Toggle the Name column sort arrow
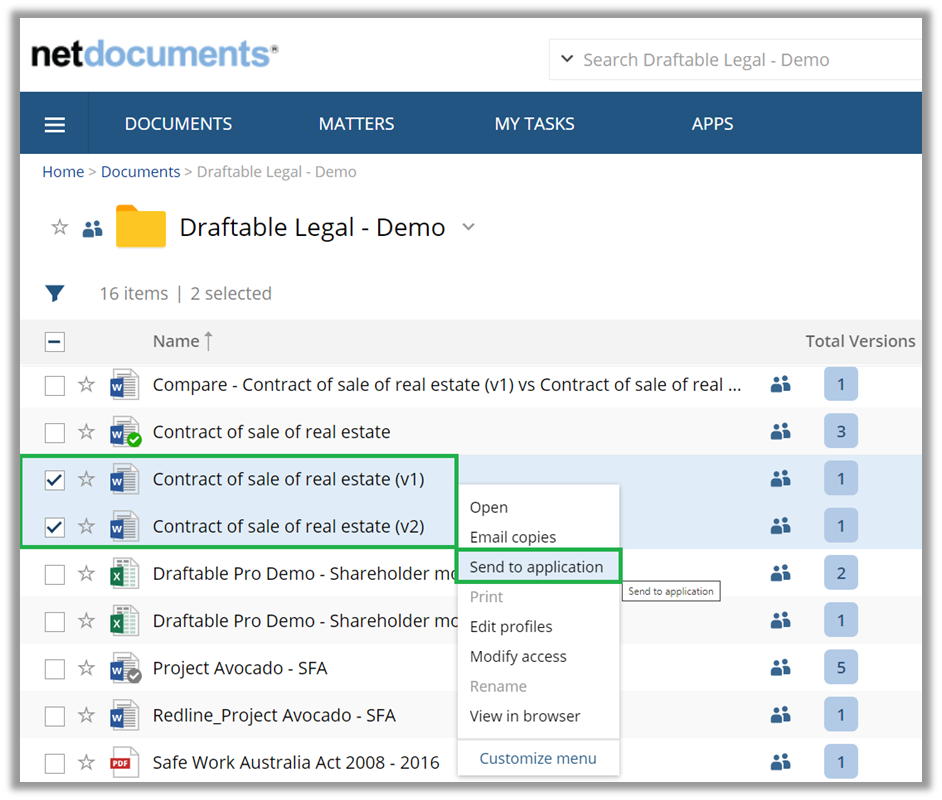 210,338
